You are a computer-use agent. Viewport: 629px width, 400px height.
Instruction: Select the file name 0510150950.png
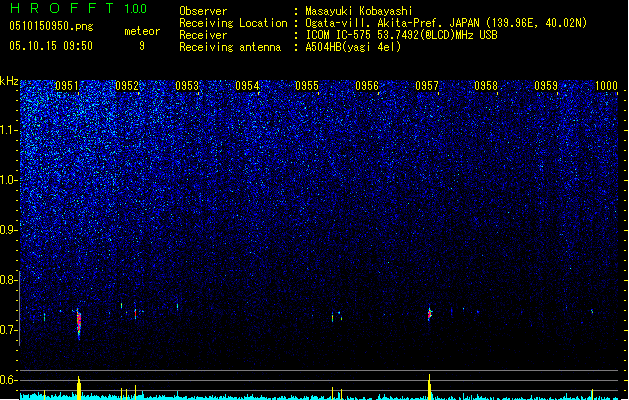tap(51, 26)
